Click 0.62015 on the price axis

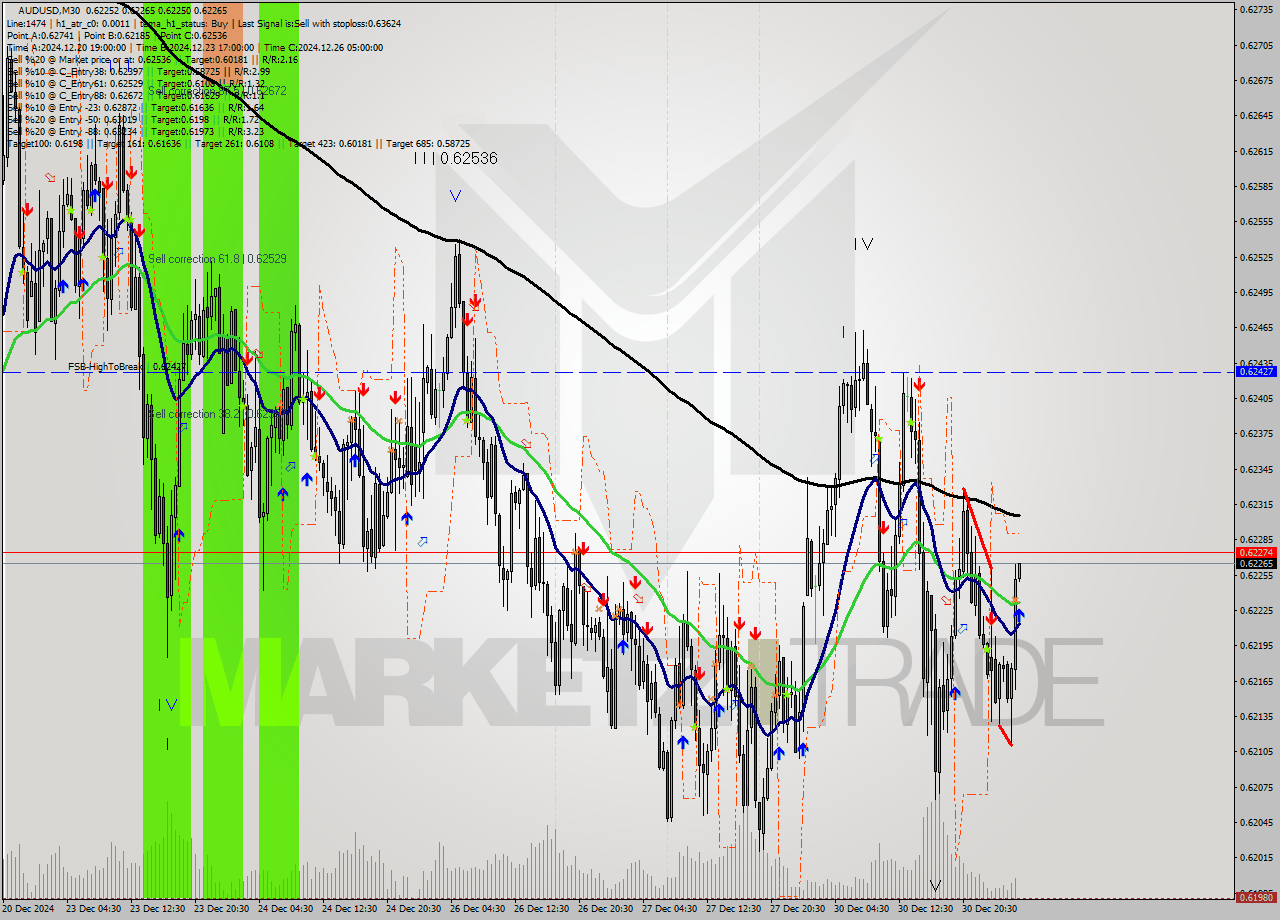[x=1256, y=857]
